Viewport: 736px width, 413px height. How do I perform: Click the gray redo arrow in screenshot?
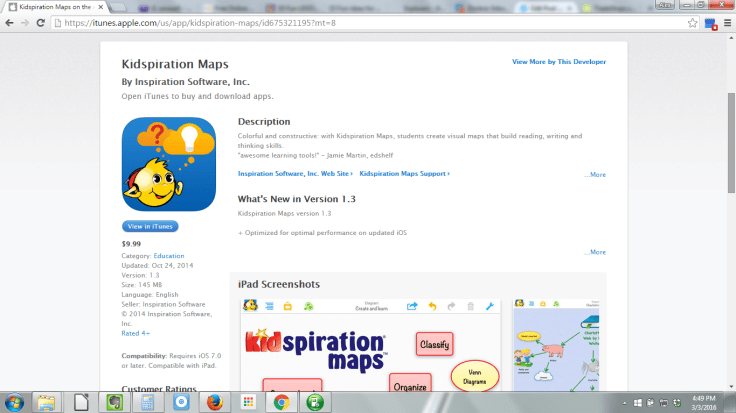[x=451, y=306]
